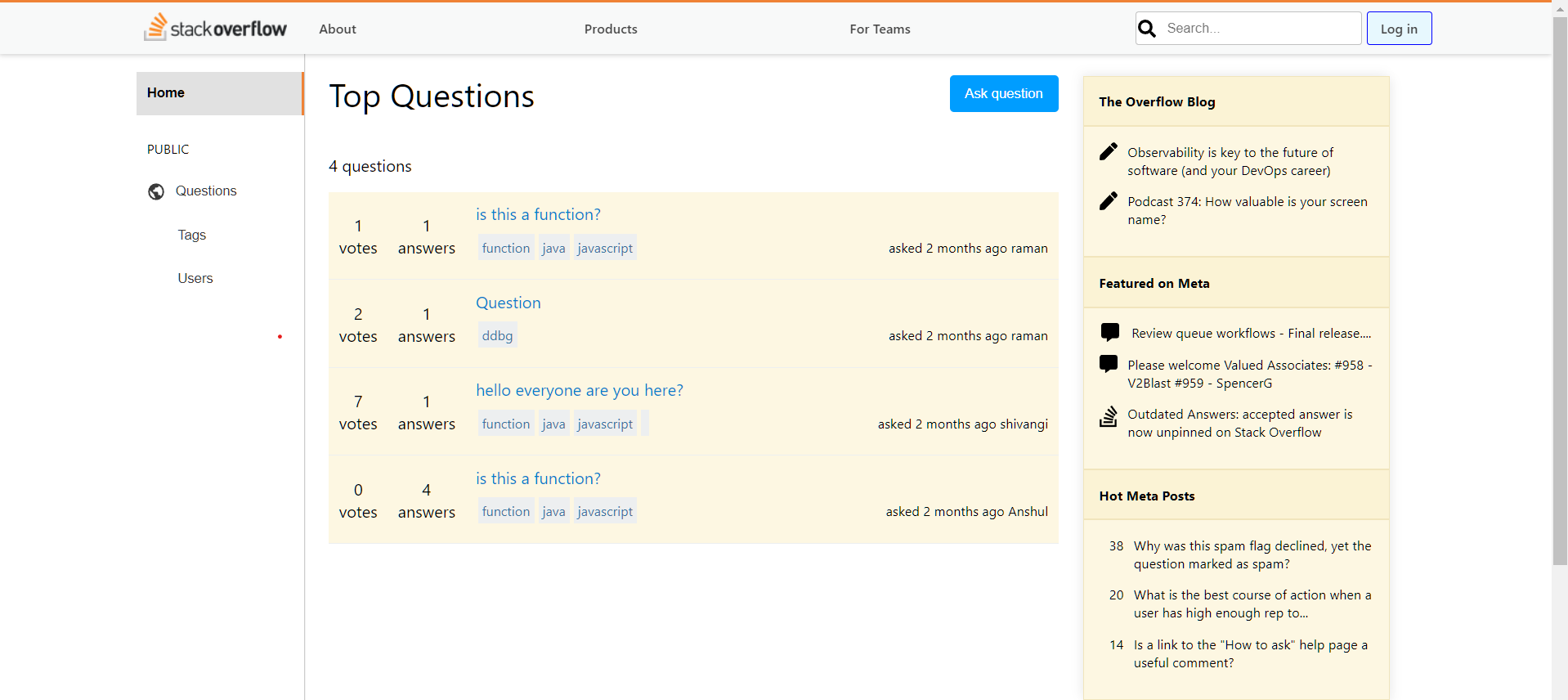The image size is (1568, 700).
Task: Click the PUBLIC sidebar heading
Action: 168,149
